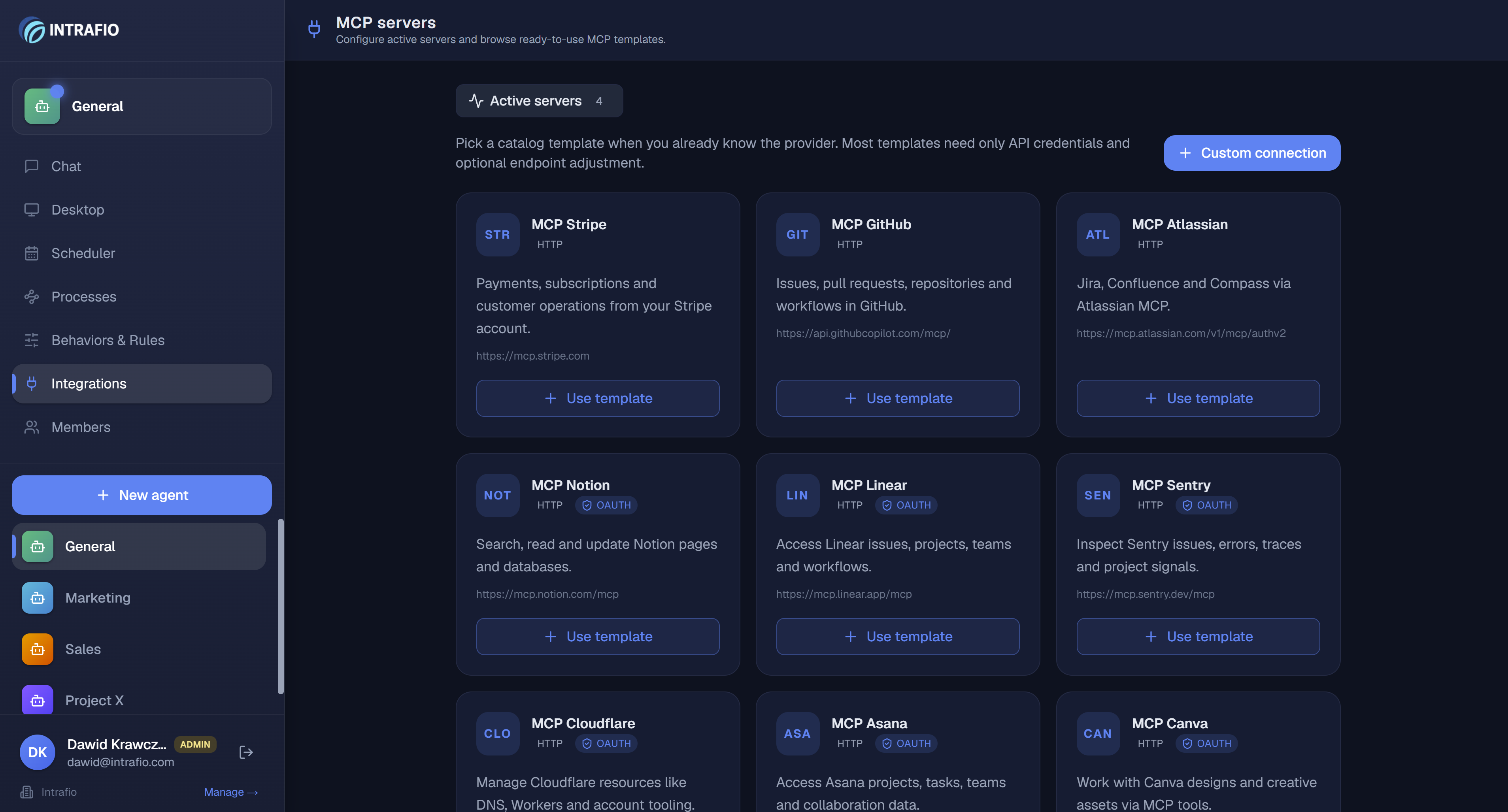1508x812 pixels.
Task: Use template for MCP Sentry
Action: (1198, 637)
